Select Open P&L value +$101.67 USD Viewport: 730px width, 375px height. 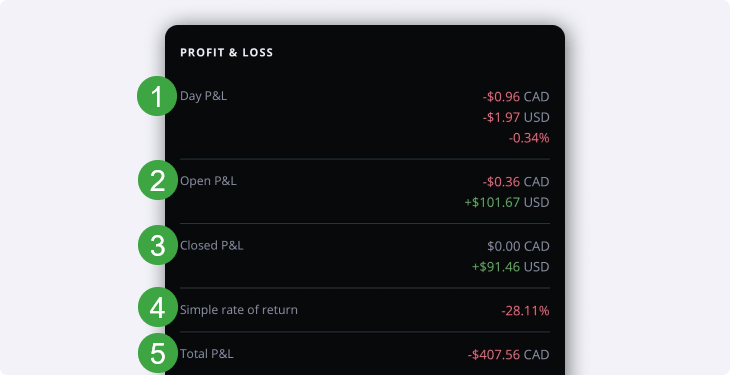pyautogui.click(x=507, y=203)
